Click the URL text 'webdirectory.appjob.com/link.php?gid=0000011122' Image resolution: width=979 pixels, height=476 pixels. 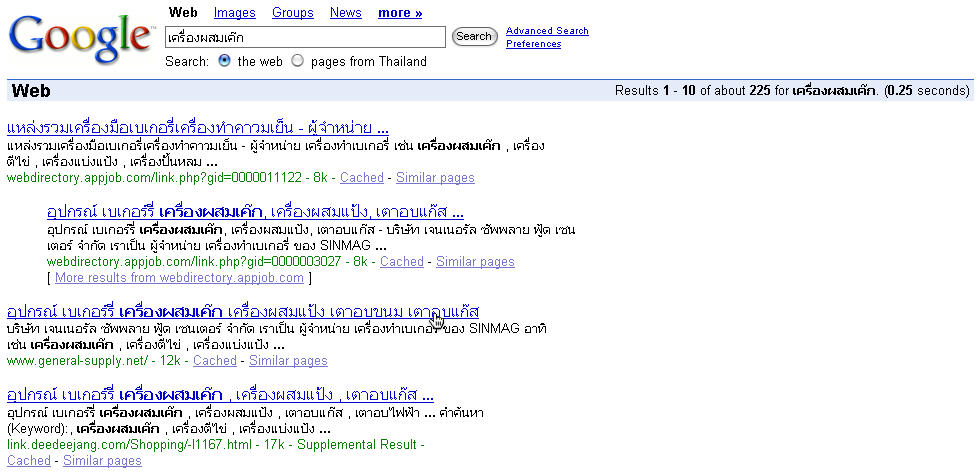click(154, 177)
